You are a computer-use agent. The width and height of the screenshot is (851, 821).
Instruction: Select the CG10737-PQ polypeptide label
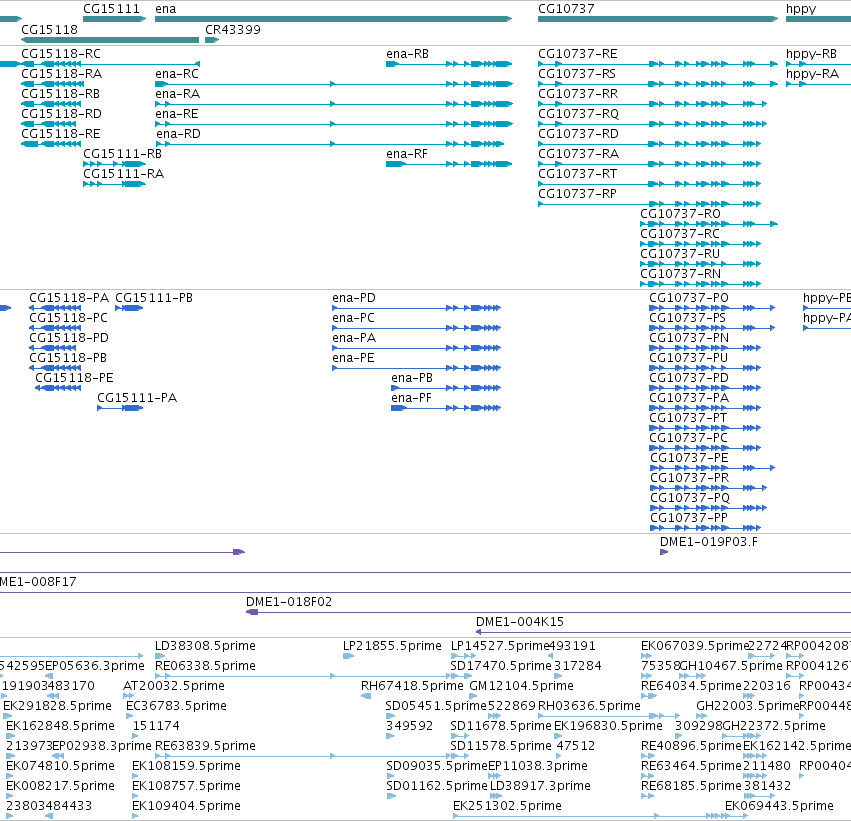coord(690,498)
